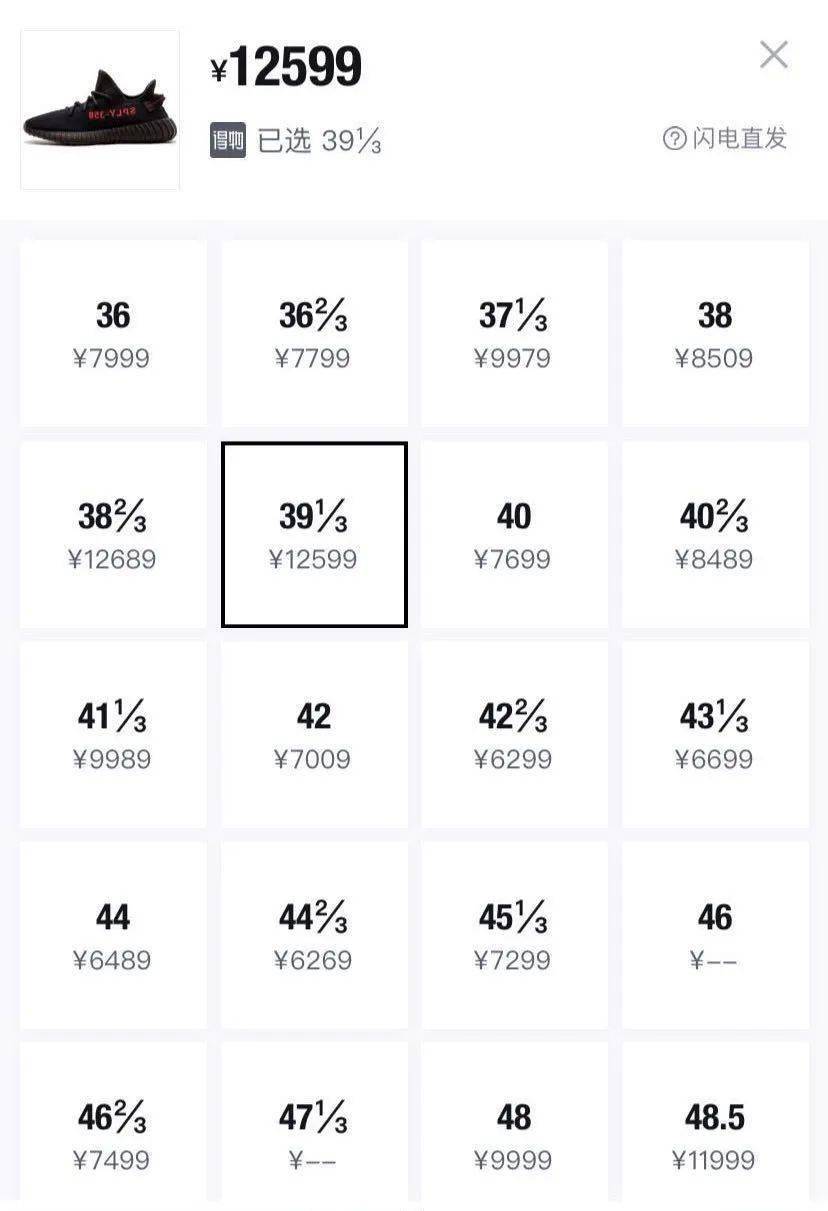Close the size selection panel

tap(773, 55)
